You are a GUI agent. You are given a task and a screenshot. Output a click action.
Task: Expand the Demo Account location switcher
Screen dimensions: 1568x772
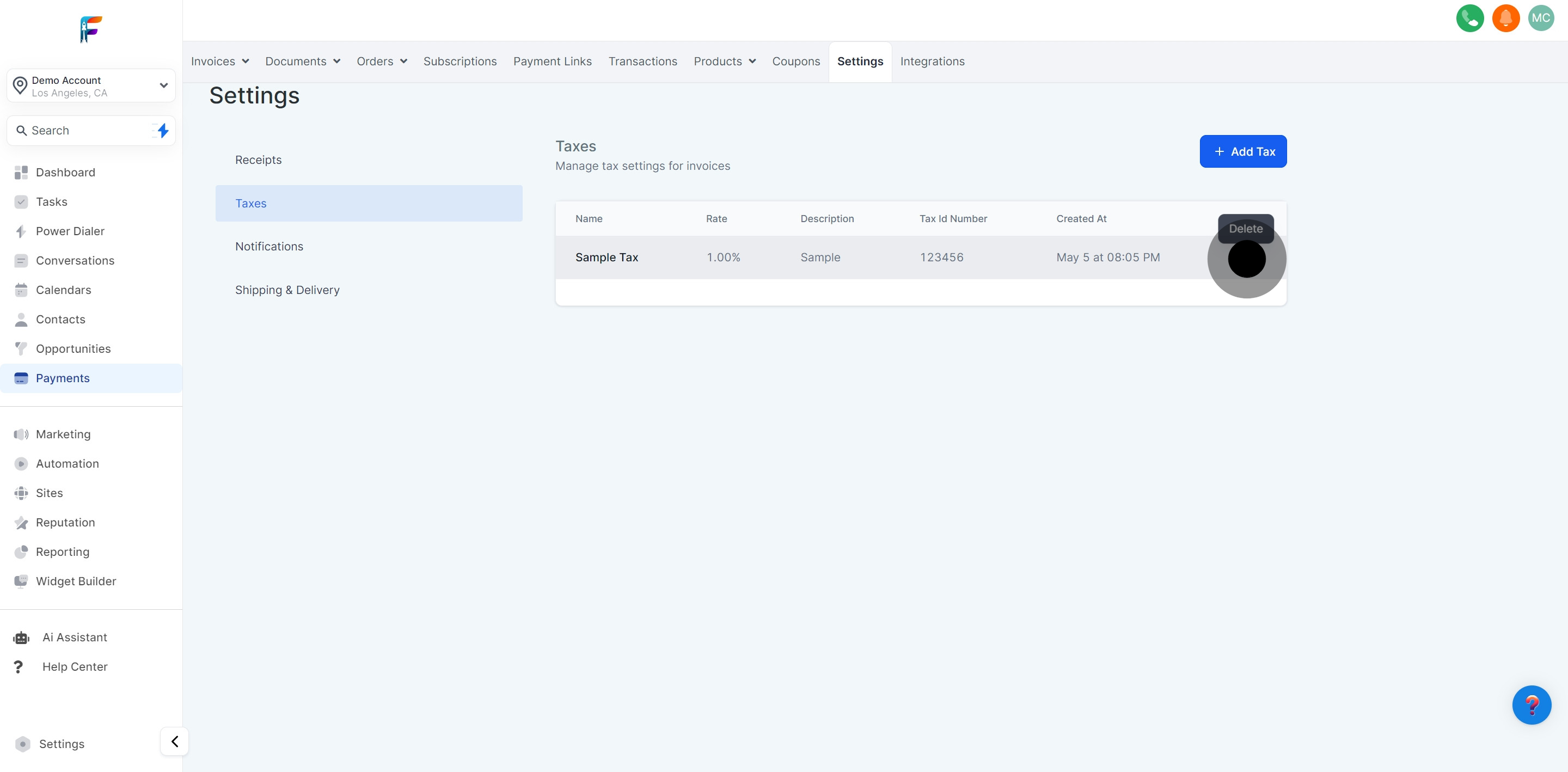tap(91, 86)
